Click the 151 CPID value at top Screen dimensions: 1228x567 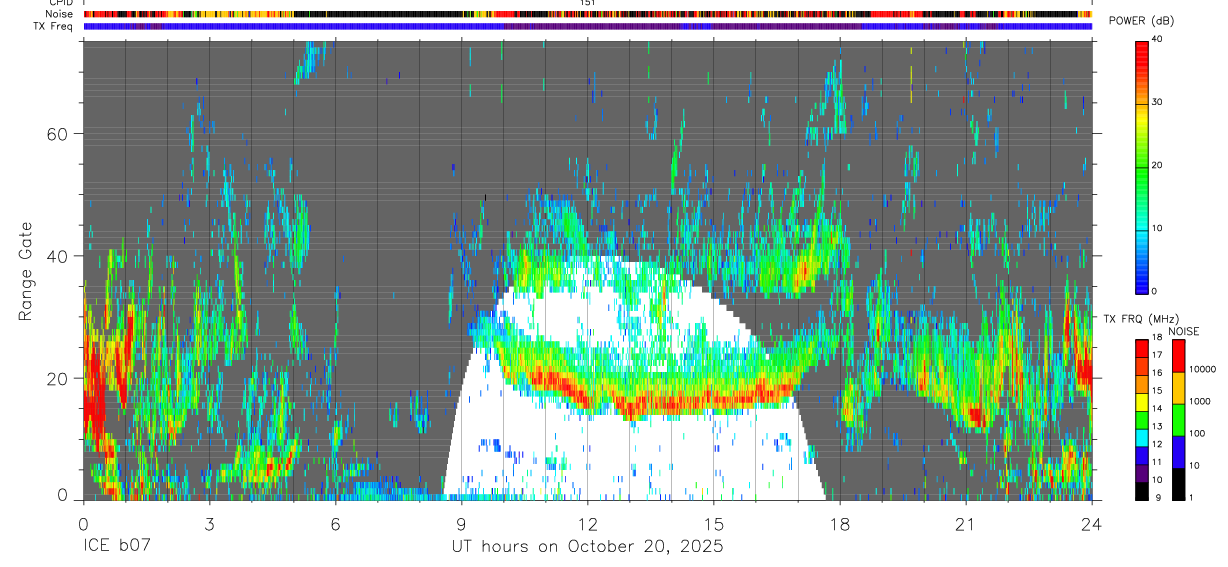pyautogui.click(x=587, y=3)
